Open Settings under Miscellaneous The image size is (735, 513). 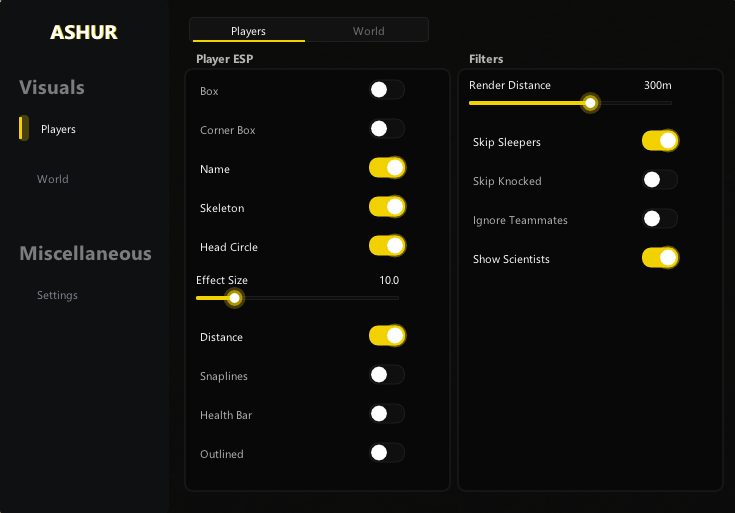tap(57, 295)
